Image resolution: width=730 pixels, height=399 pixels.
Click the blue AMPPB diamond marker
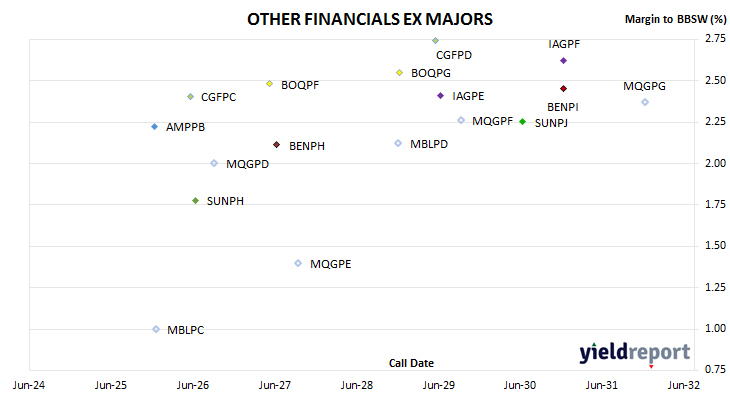click(155, 127)
